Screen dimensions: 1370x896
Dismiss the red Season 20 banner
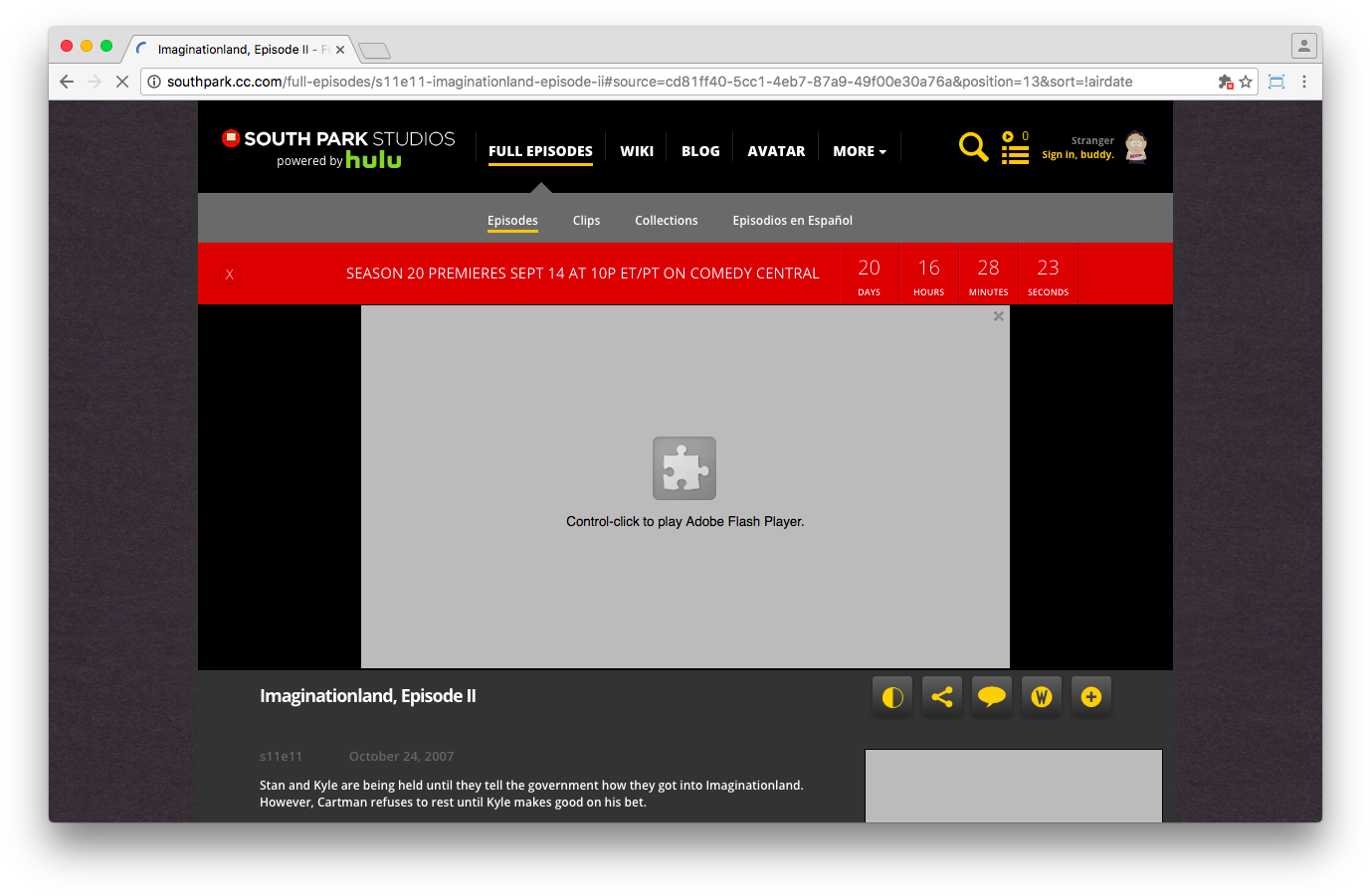tap(230, 274)
